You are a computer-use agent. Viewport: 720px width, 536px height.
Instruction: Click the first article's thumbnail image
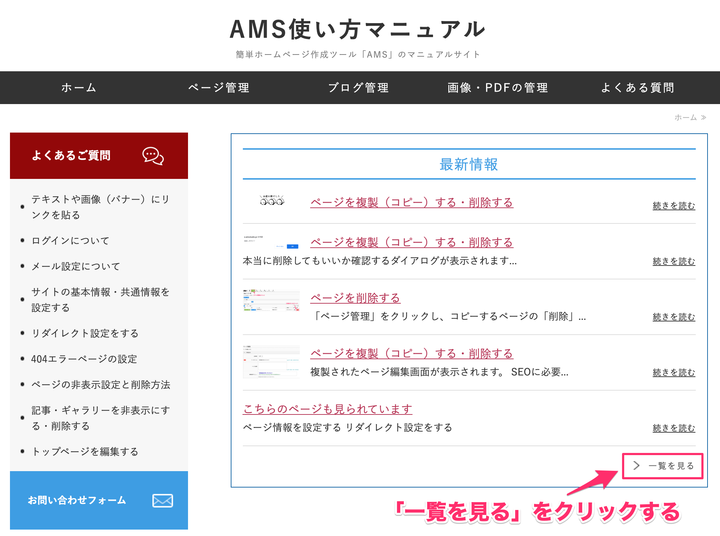271,201
